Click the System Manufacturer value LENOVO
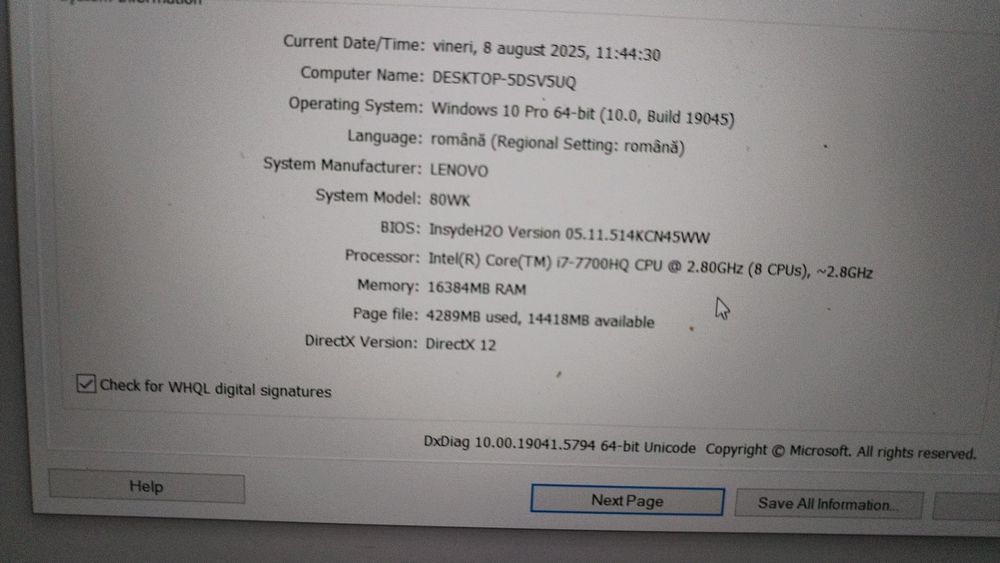The width and height of the screenshot is (1000, 563). [x=459, y=170]
